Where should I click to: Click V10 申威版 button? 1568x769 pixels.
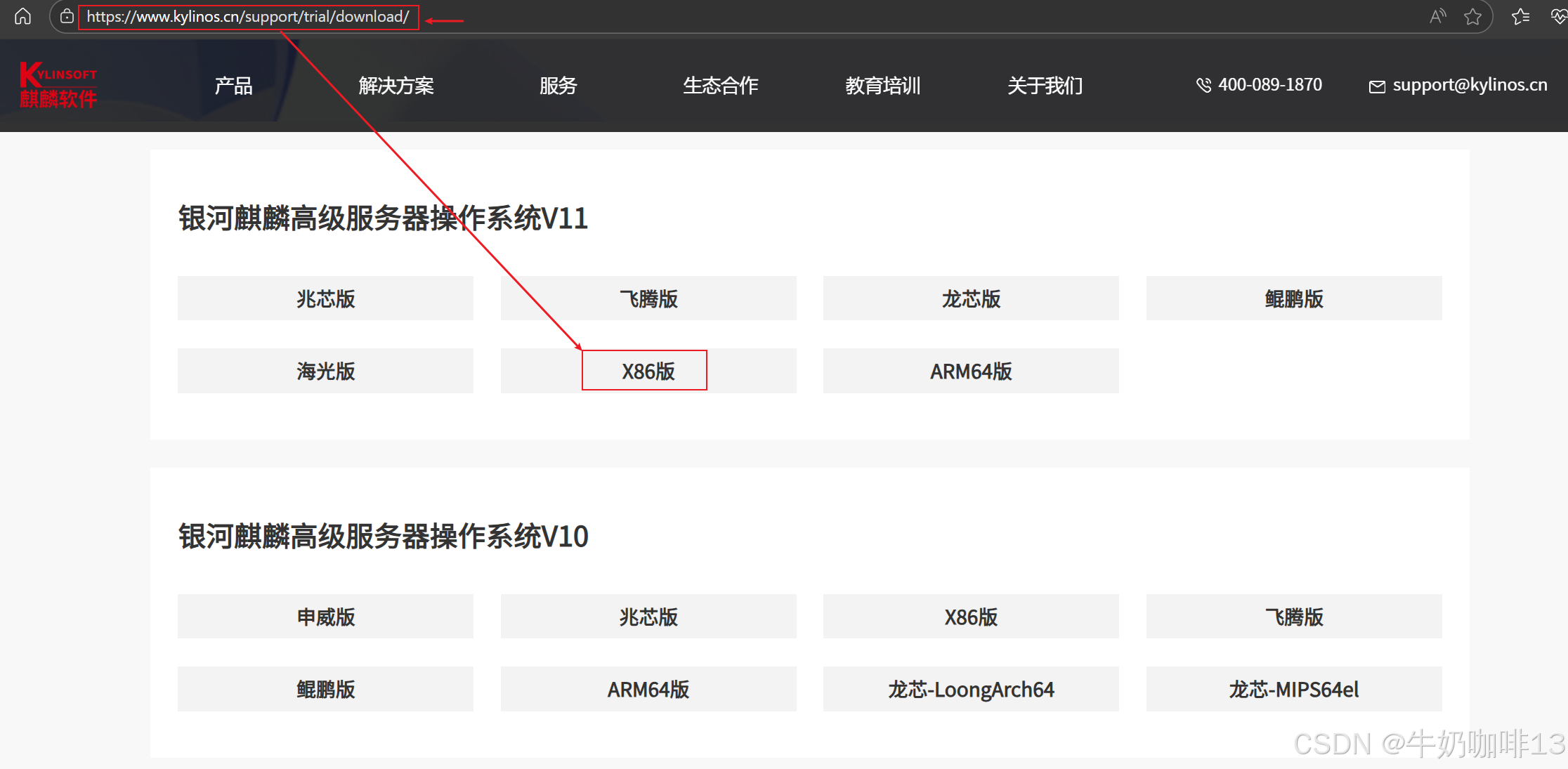(325, 617)
